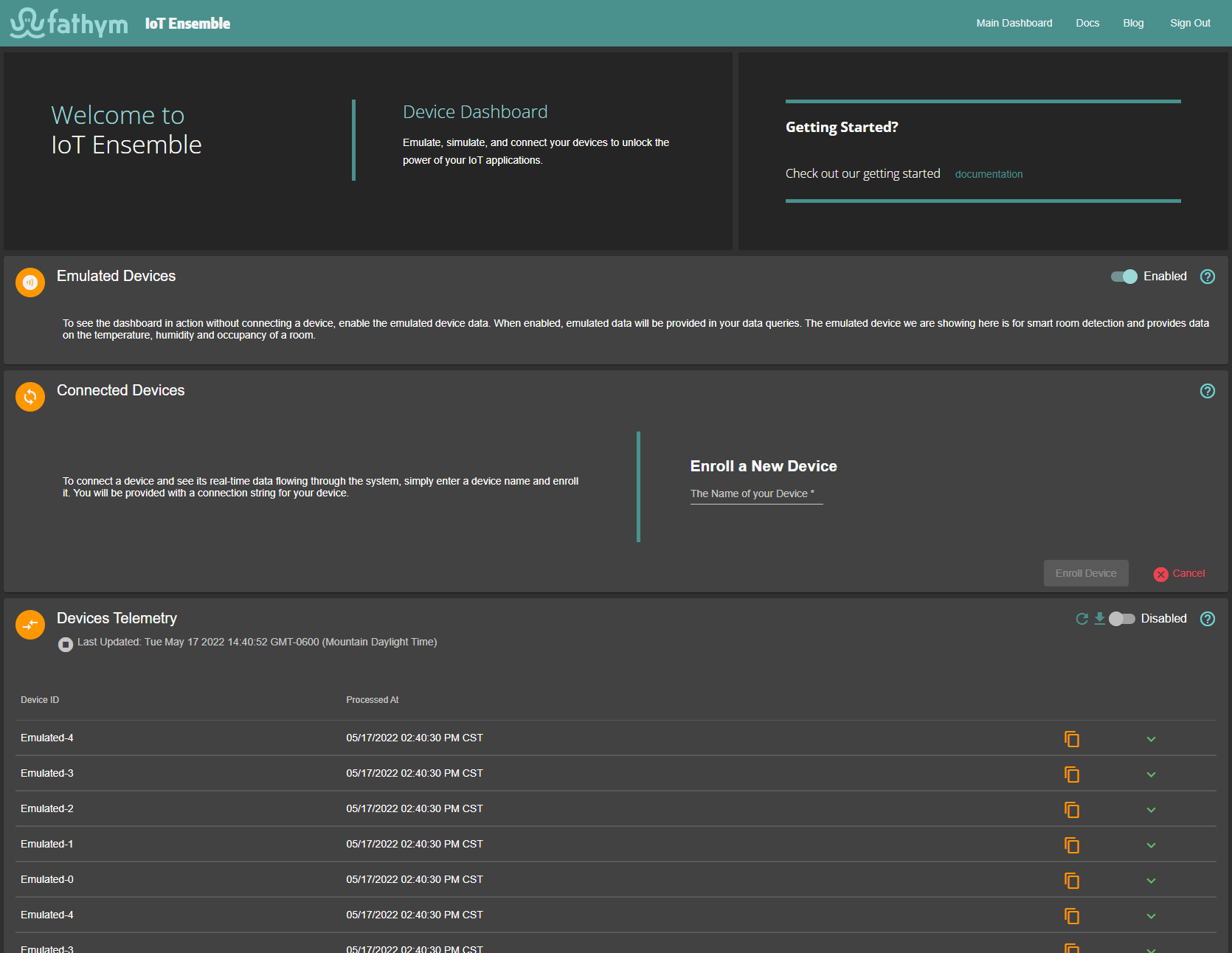
Task: Focus the Name of your Device field
Action: 756,493
